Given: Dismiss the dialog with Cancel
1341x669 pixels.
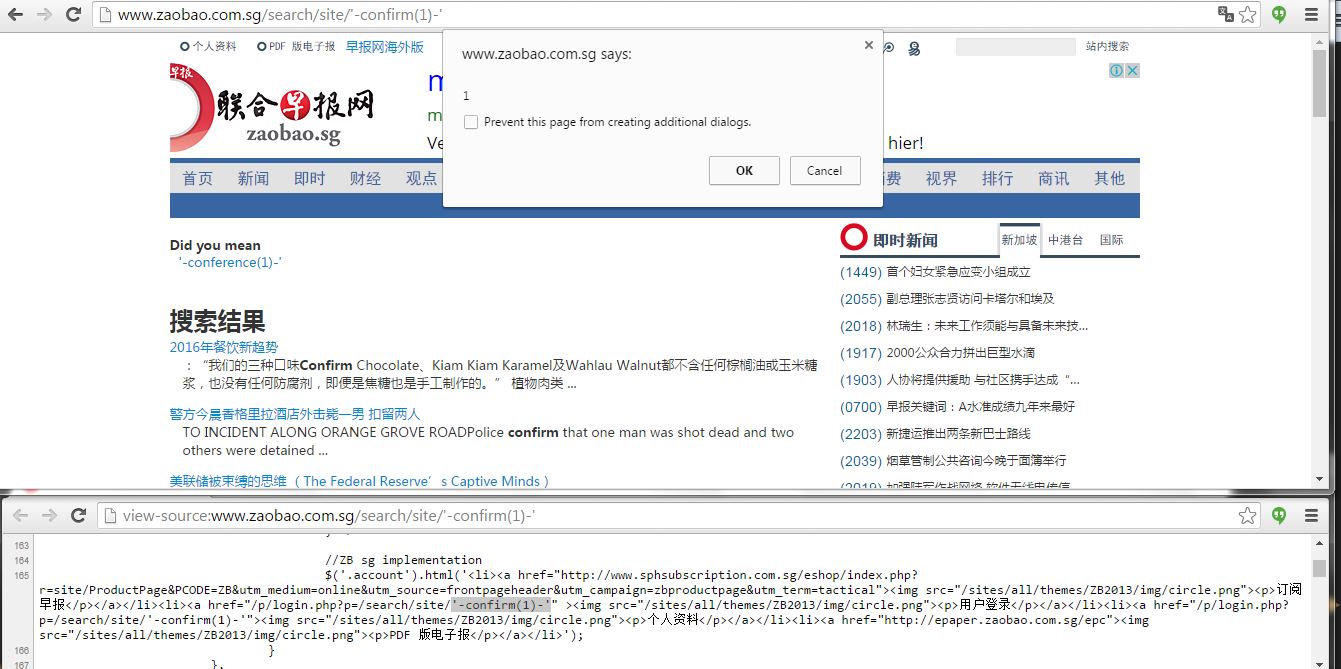Looking at the screenshot, I should [x=825, y=170].
